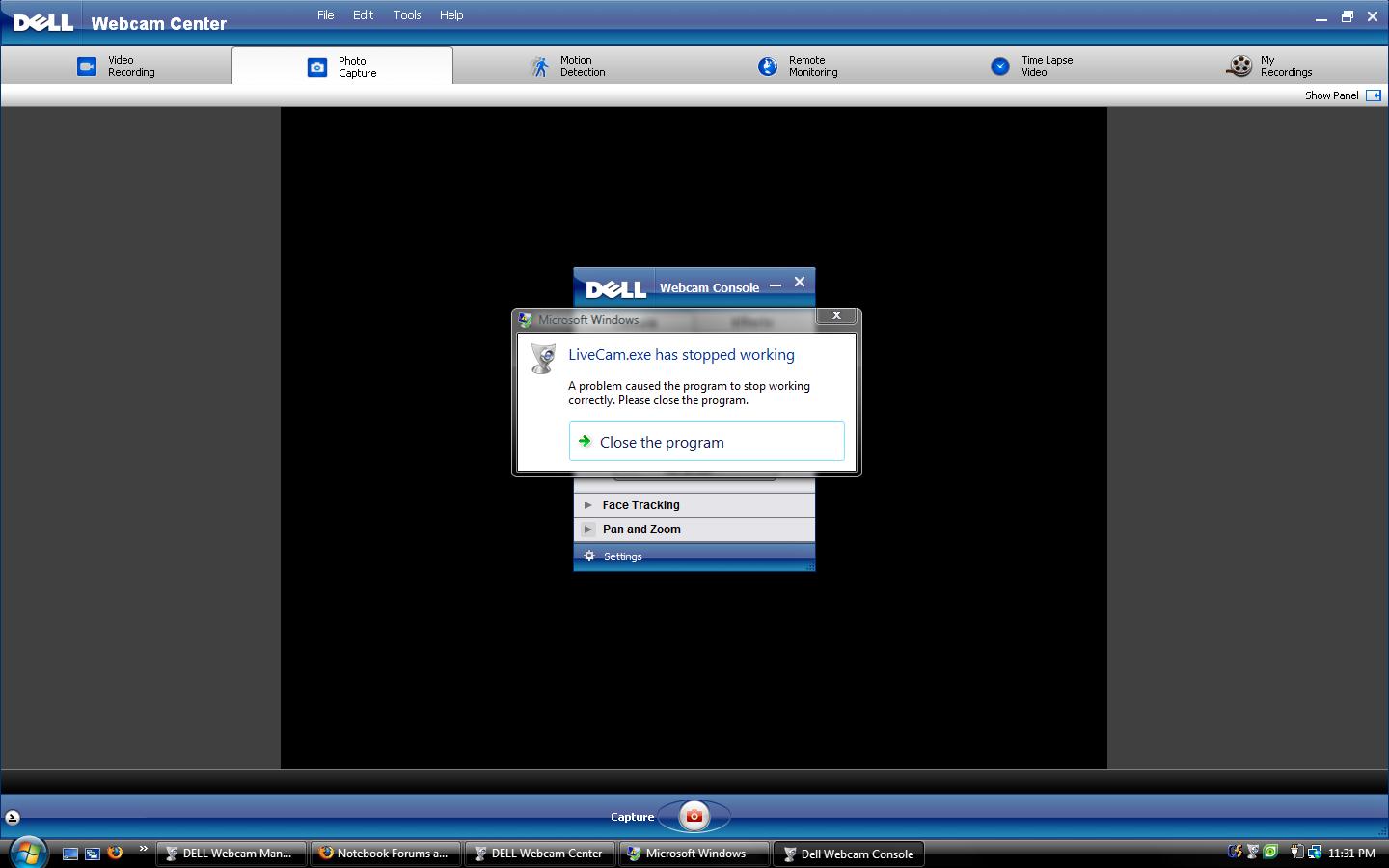1389x868 pixels.
Task: Open the Windows Start menu
Action: (28, 853)
